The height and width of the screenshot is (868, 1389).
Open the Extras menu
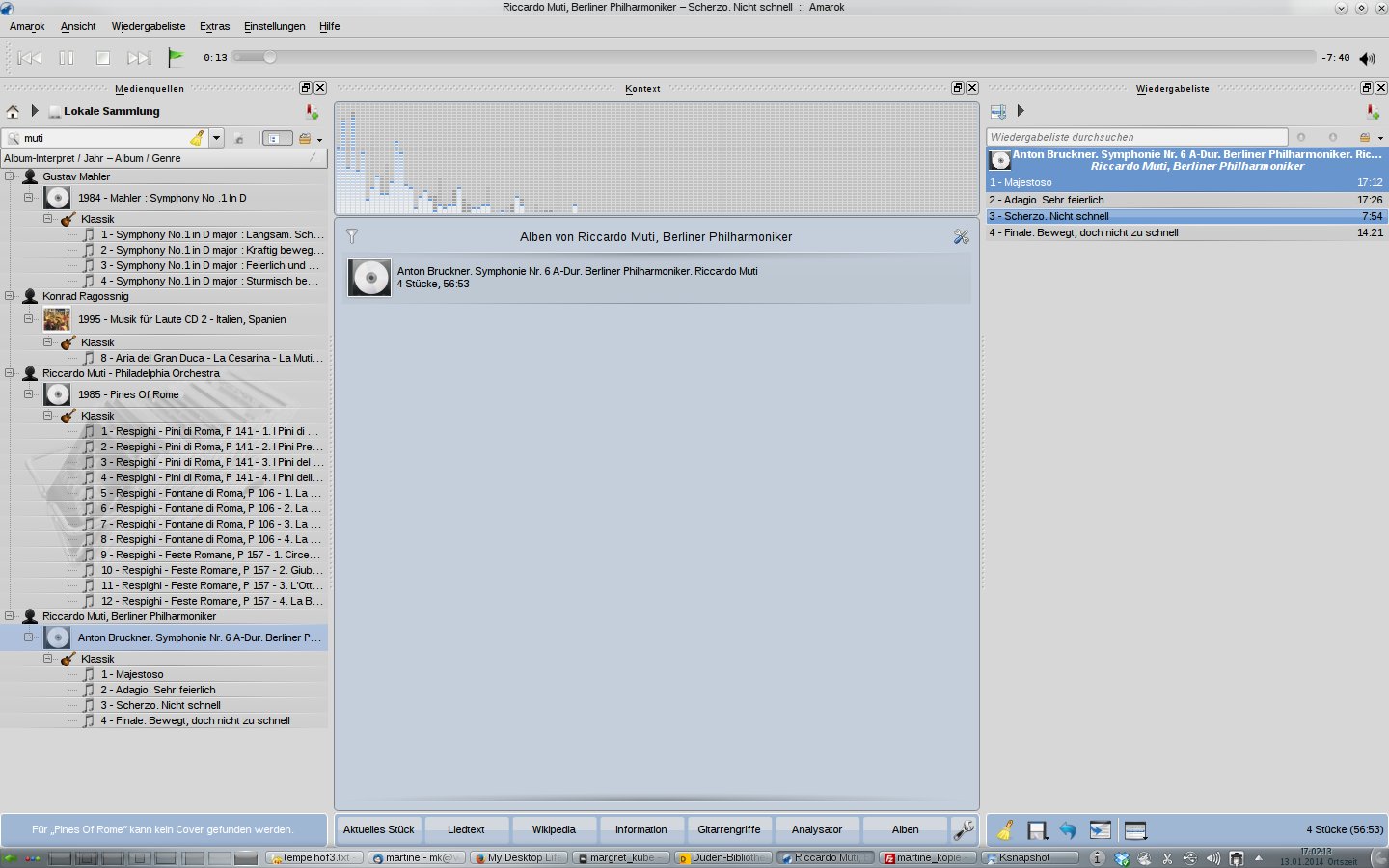pyautogui.click(x=214, y=26)
